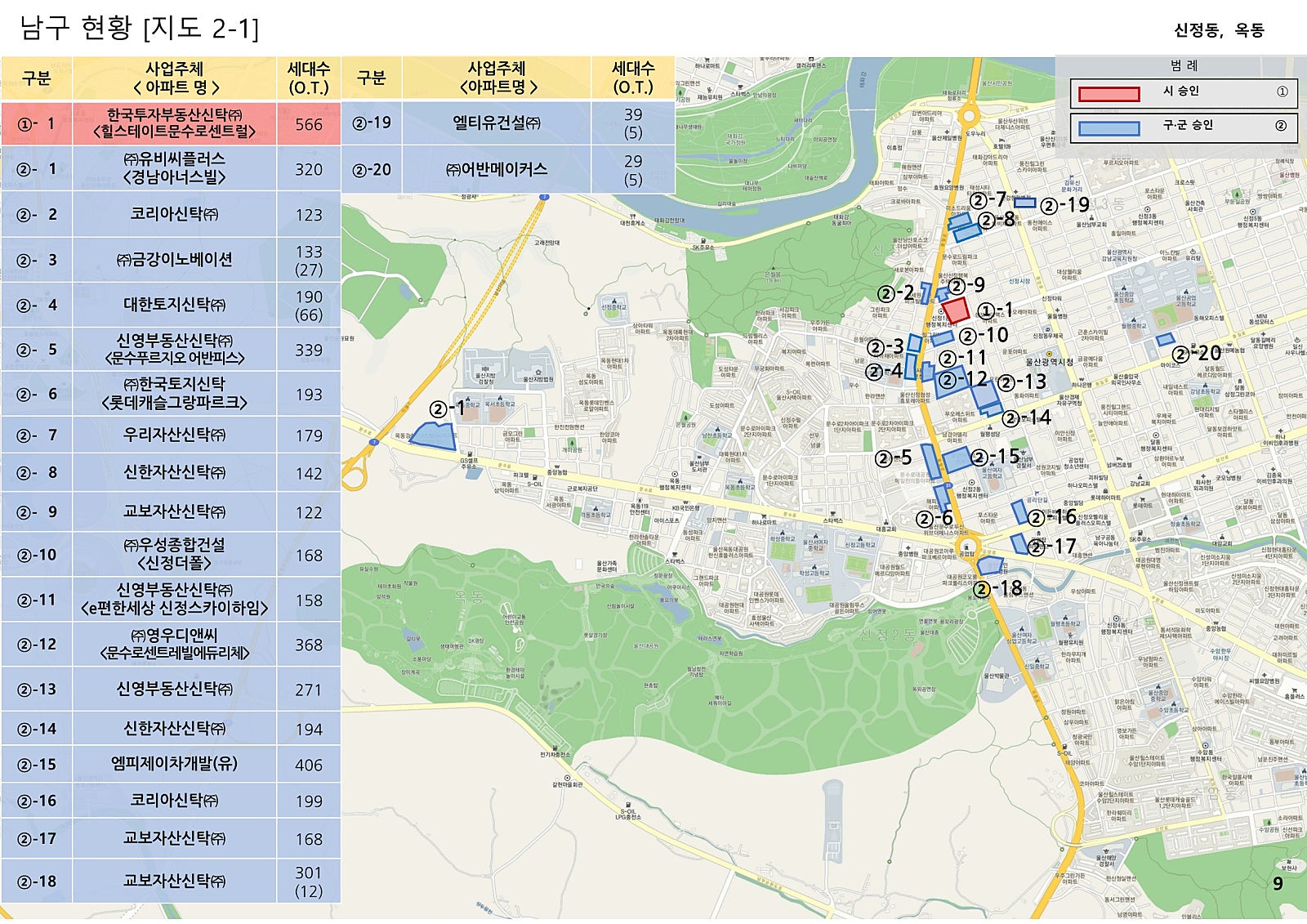1307x924 pixels.
Task: Select the 한국투자부동산신탁㈜ 힐스테이트문수로센트럴 cell
Action: (175, 123)
